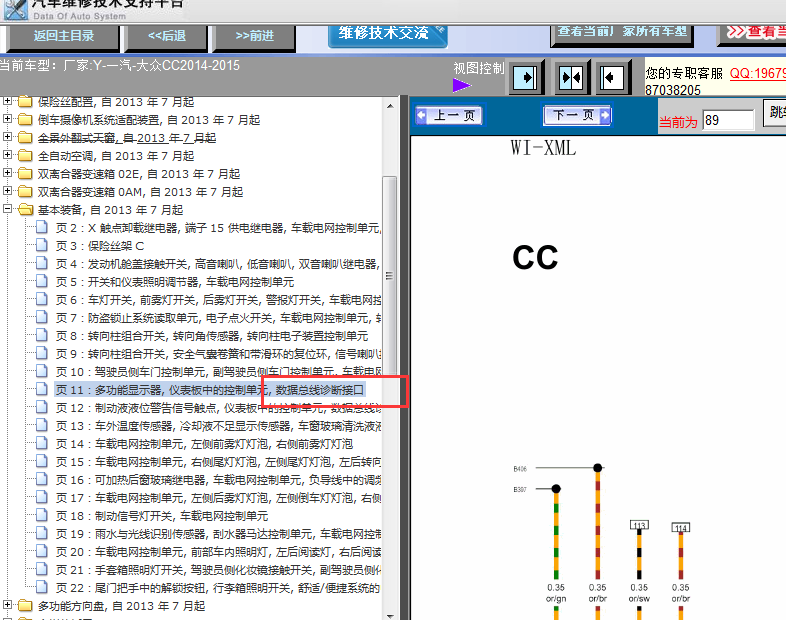The height and width of the screenshot is (620, 786).
Task: Open 页 15 : 右侧尾灯灯泡 entry
Action: click(x=218, y=462)
